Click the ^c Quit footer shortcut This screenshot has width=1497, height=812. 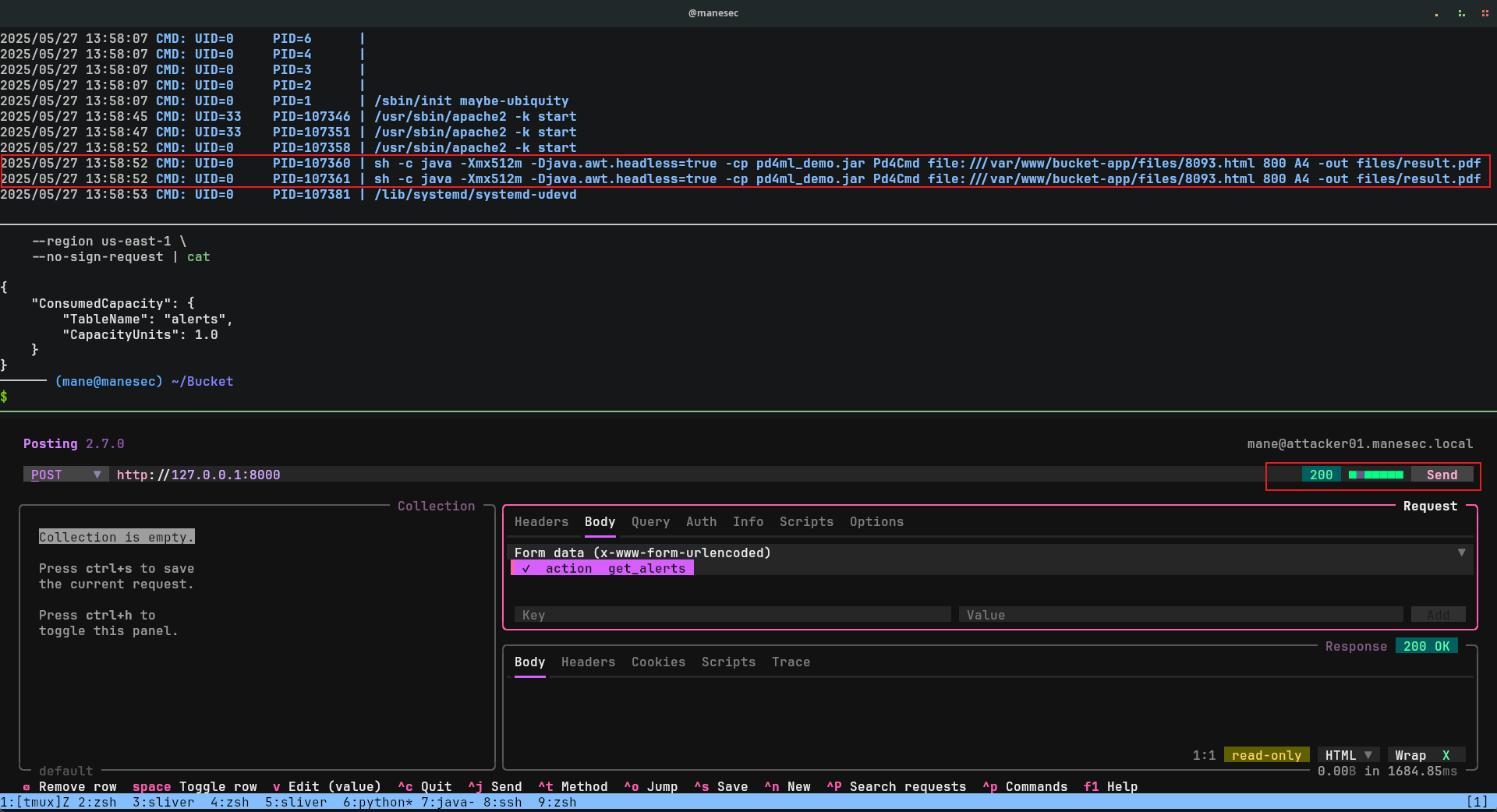(424, 786)
